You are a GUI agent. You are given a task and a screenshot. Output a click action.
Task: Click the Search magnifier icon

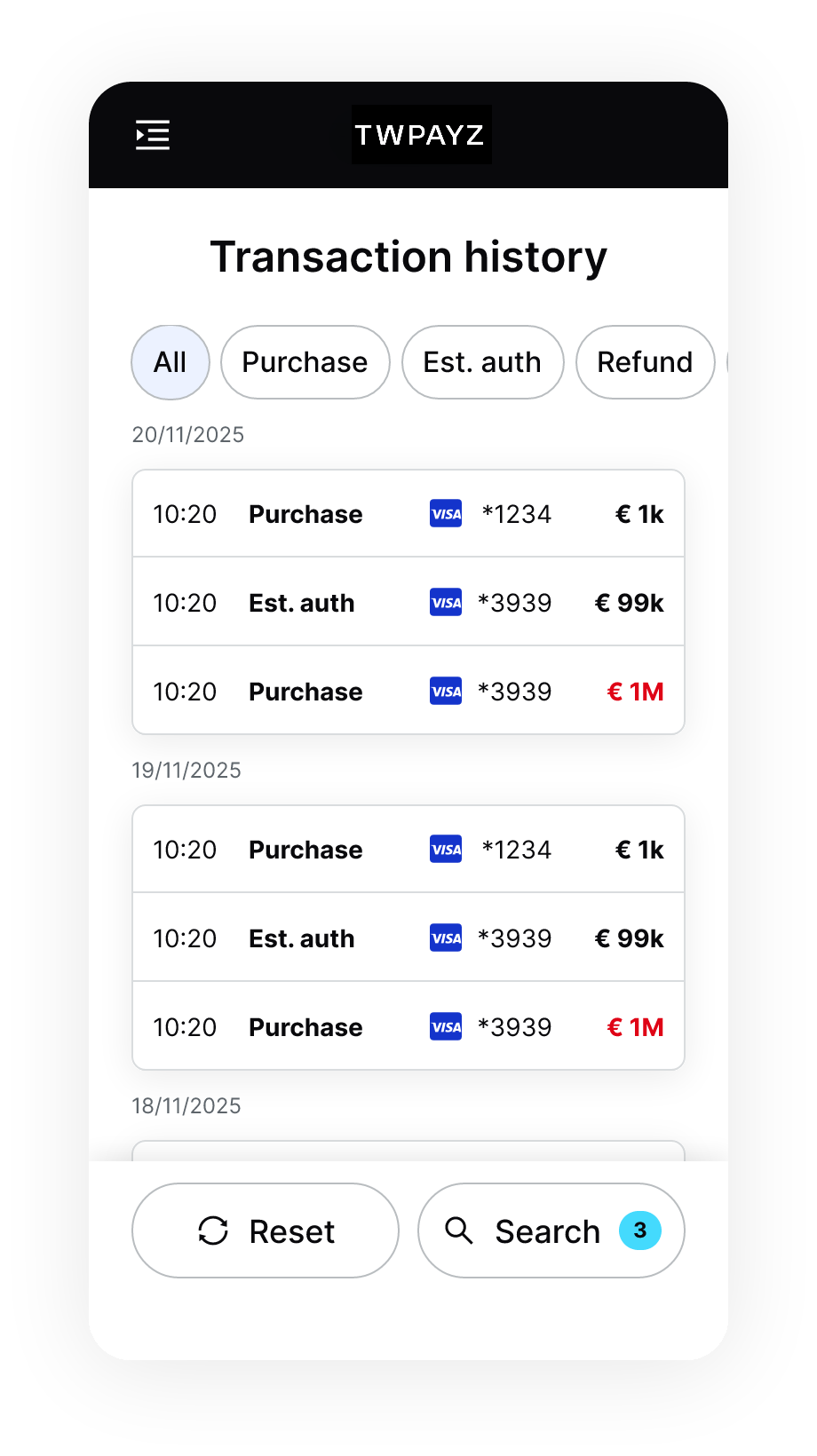pos(459,1230)
